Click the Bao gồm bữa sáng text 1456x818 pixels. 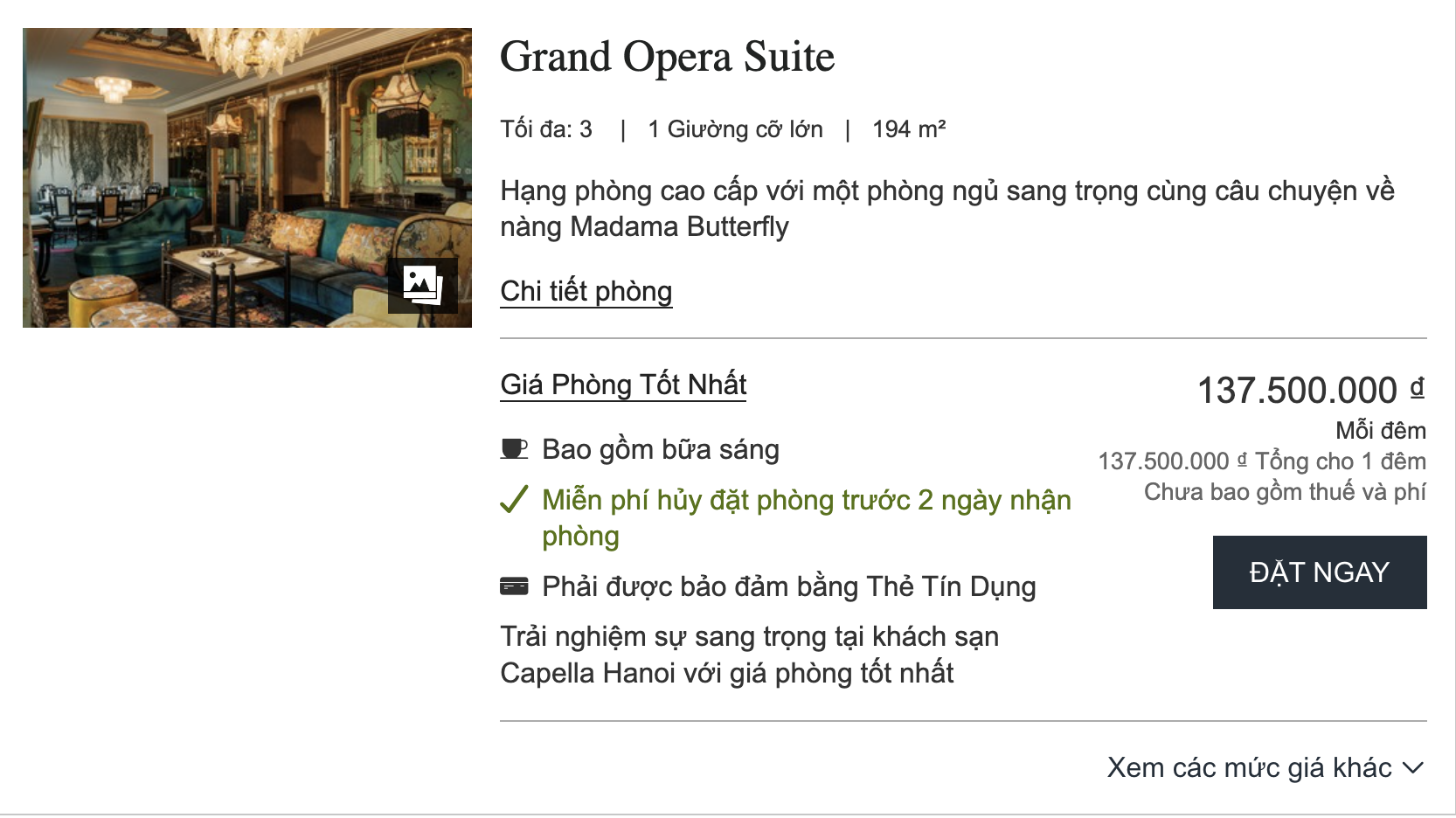(660, 449)
